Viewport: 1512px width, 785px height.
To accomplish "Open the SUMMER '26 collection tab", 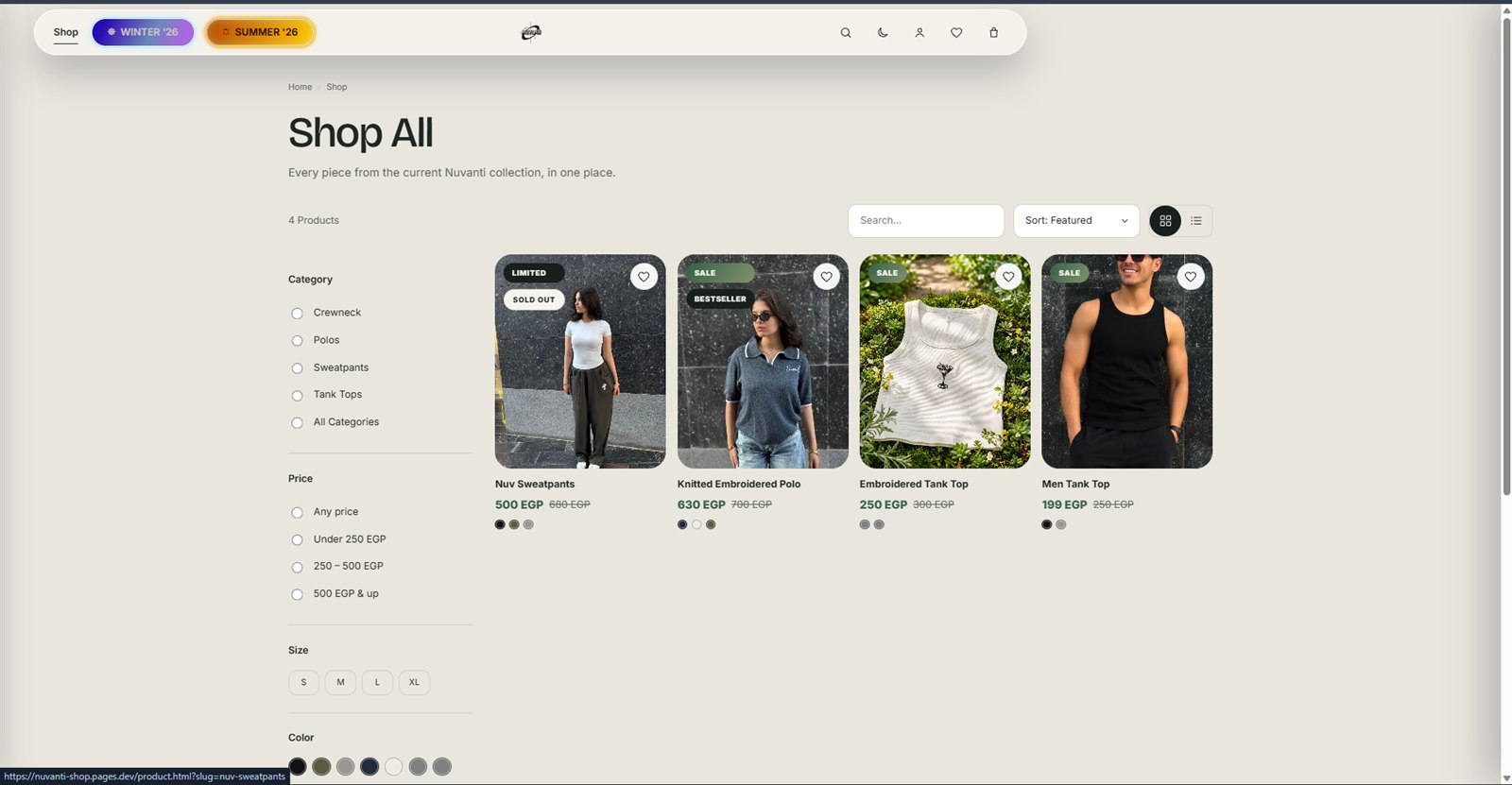I will click(260, 32).
